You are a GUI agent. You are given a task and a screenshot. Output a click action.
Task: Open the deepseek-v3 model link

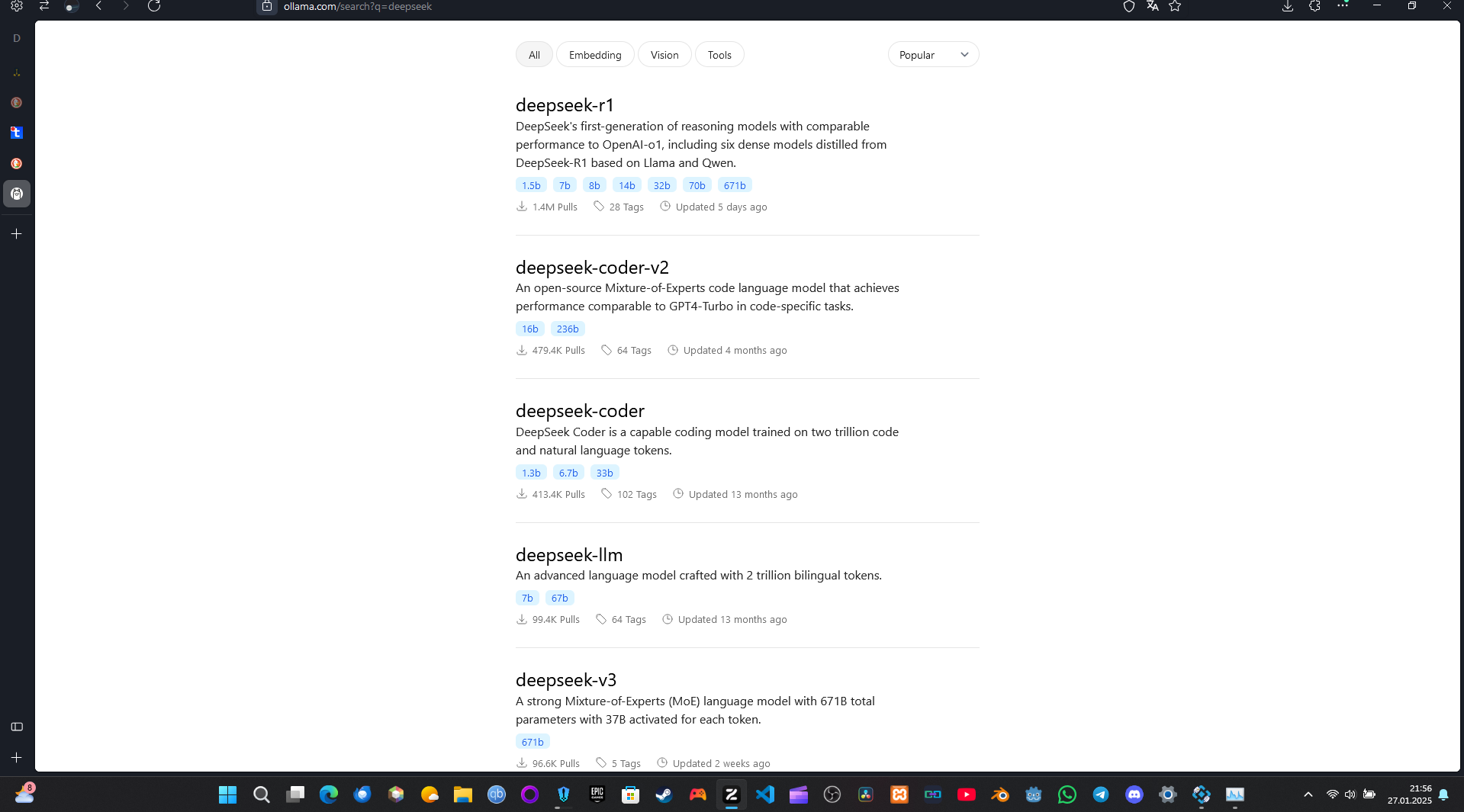(566, 680)
